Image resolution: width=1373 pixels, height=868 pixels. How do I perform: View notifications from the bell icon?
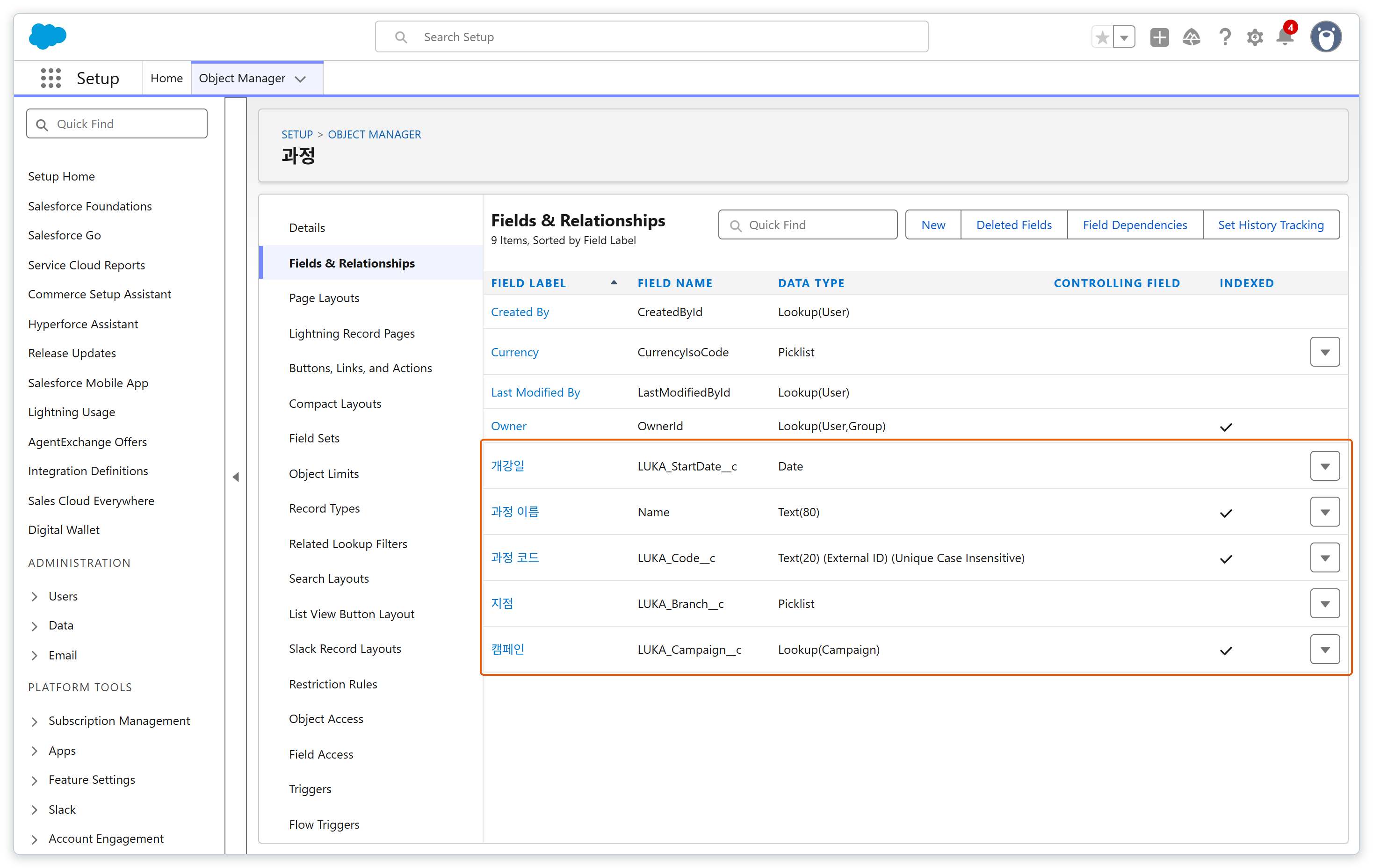click(x=1285, y=36)
